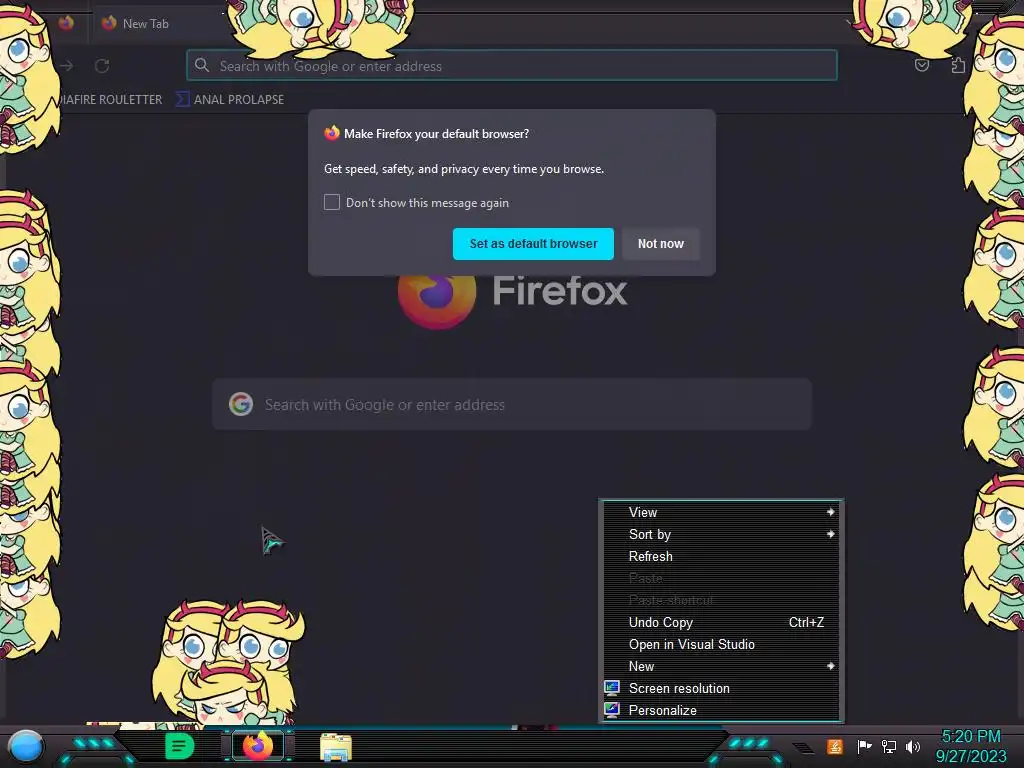Click the Screen resolution monitor icon
Screen dimensions: 1024x768
pyautogui.click(x=612, y=688)
